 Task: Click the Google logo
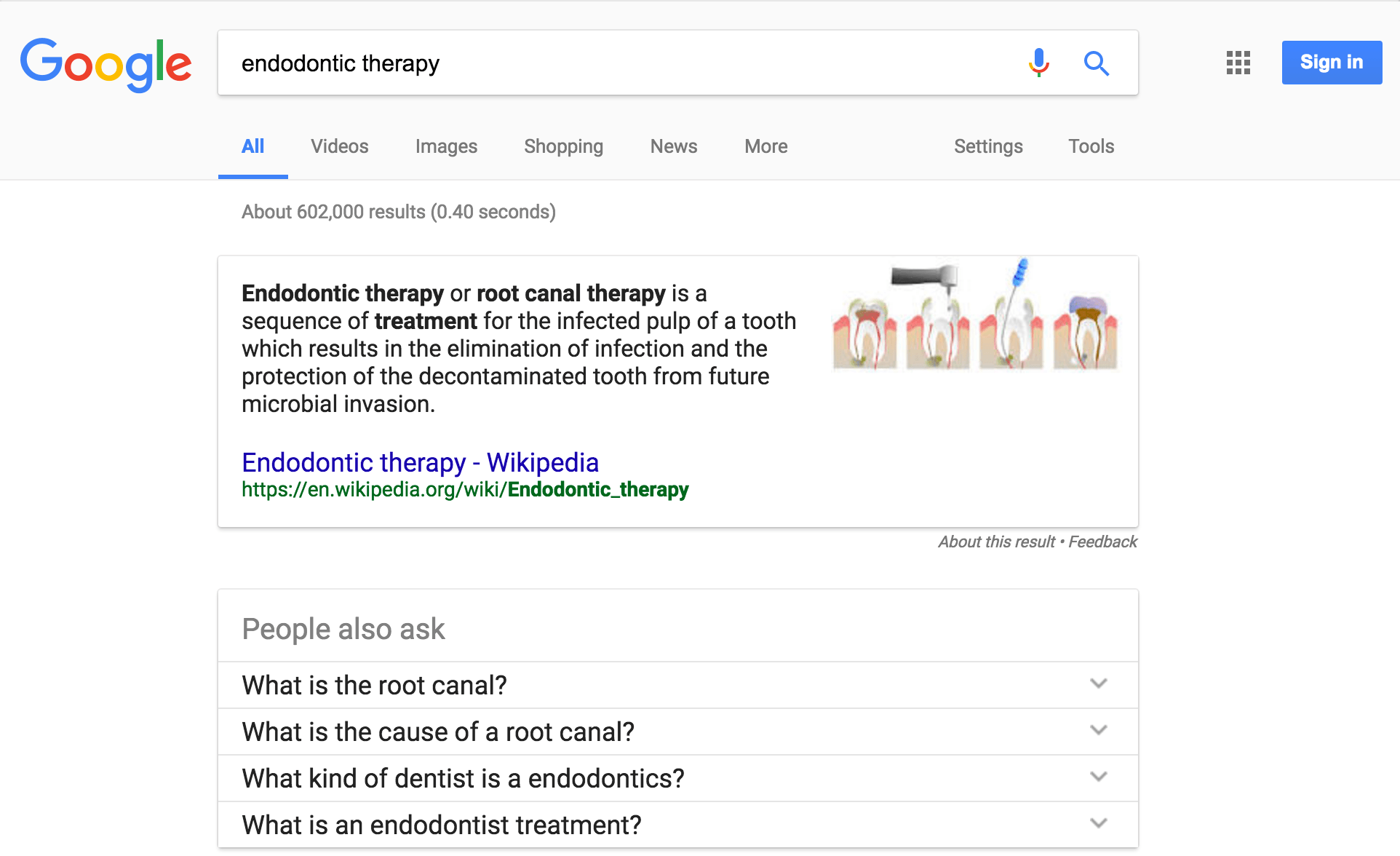point(106,65)
